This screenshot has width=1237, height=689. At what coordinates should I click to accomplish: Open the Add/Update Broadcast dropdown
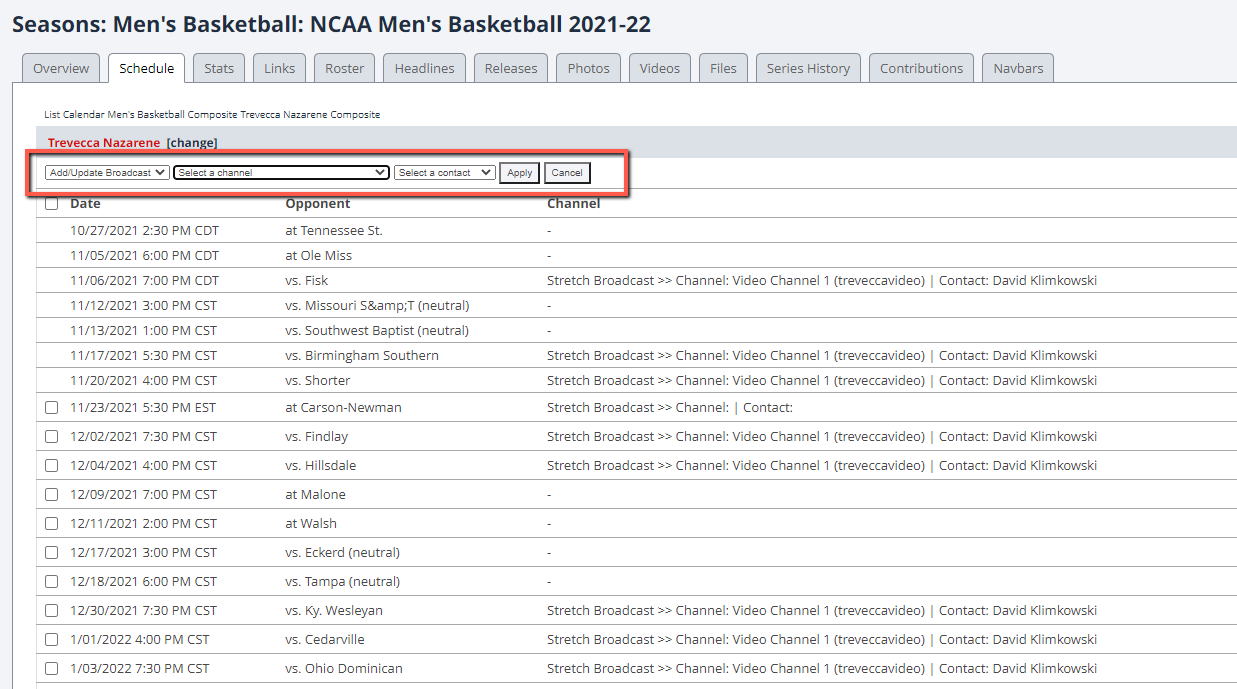pyautogui.click(x=107, y=173)
